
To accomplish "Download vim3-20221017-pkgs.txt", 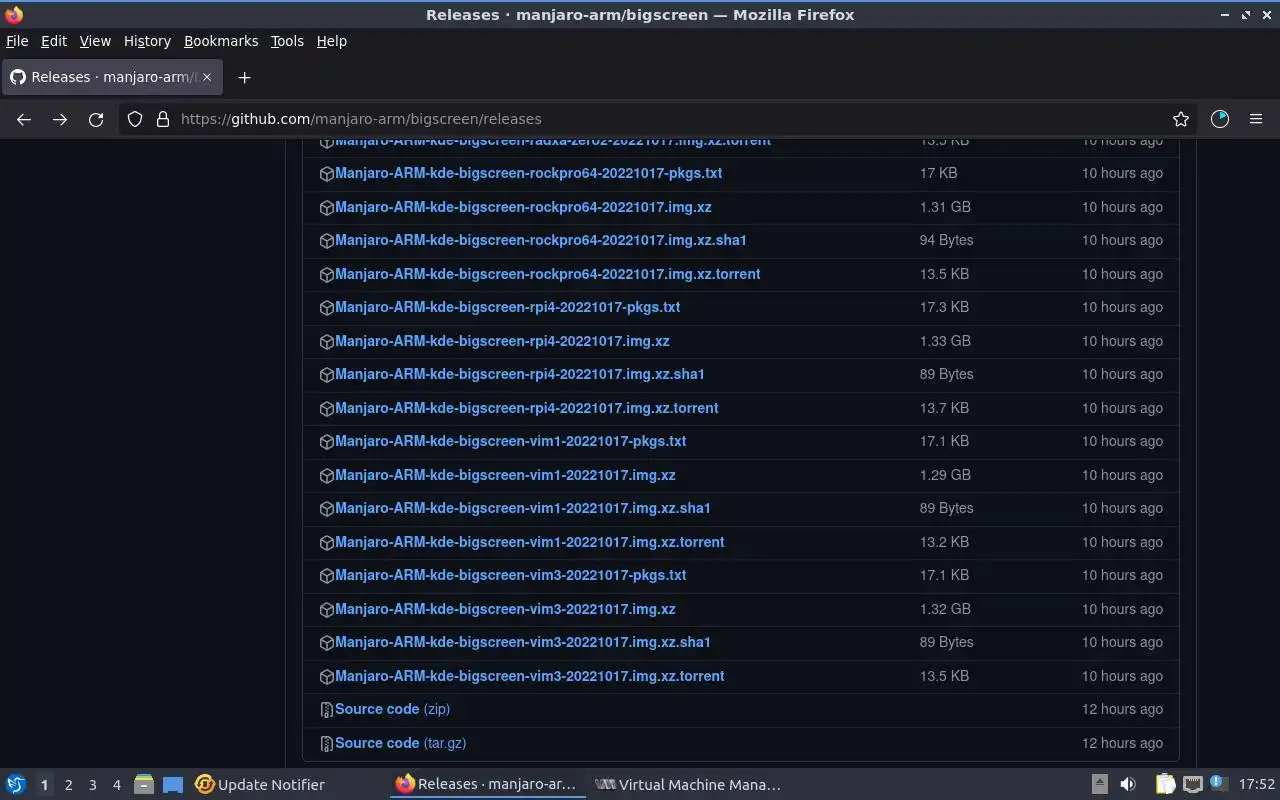I will point(510,575).
